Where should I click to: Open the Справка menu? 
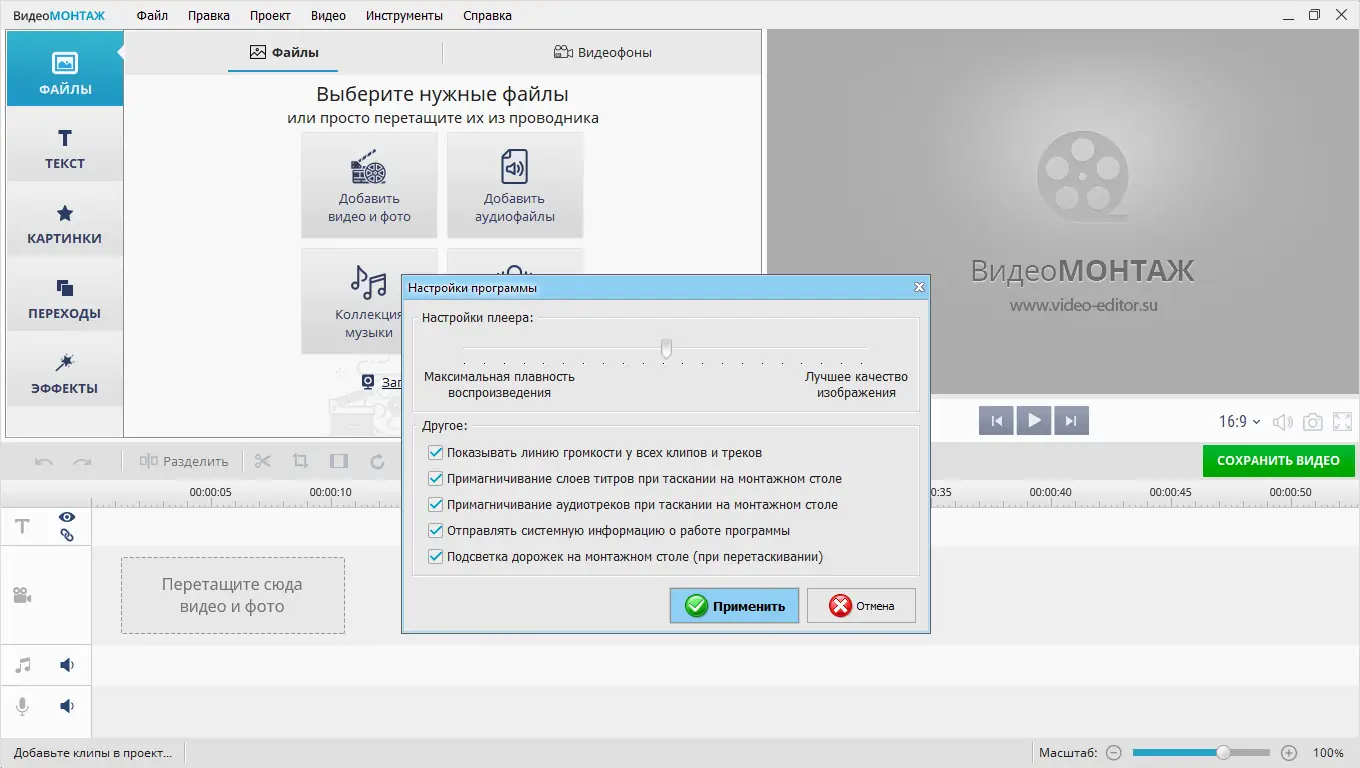coord(487,15)
